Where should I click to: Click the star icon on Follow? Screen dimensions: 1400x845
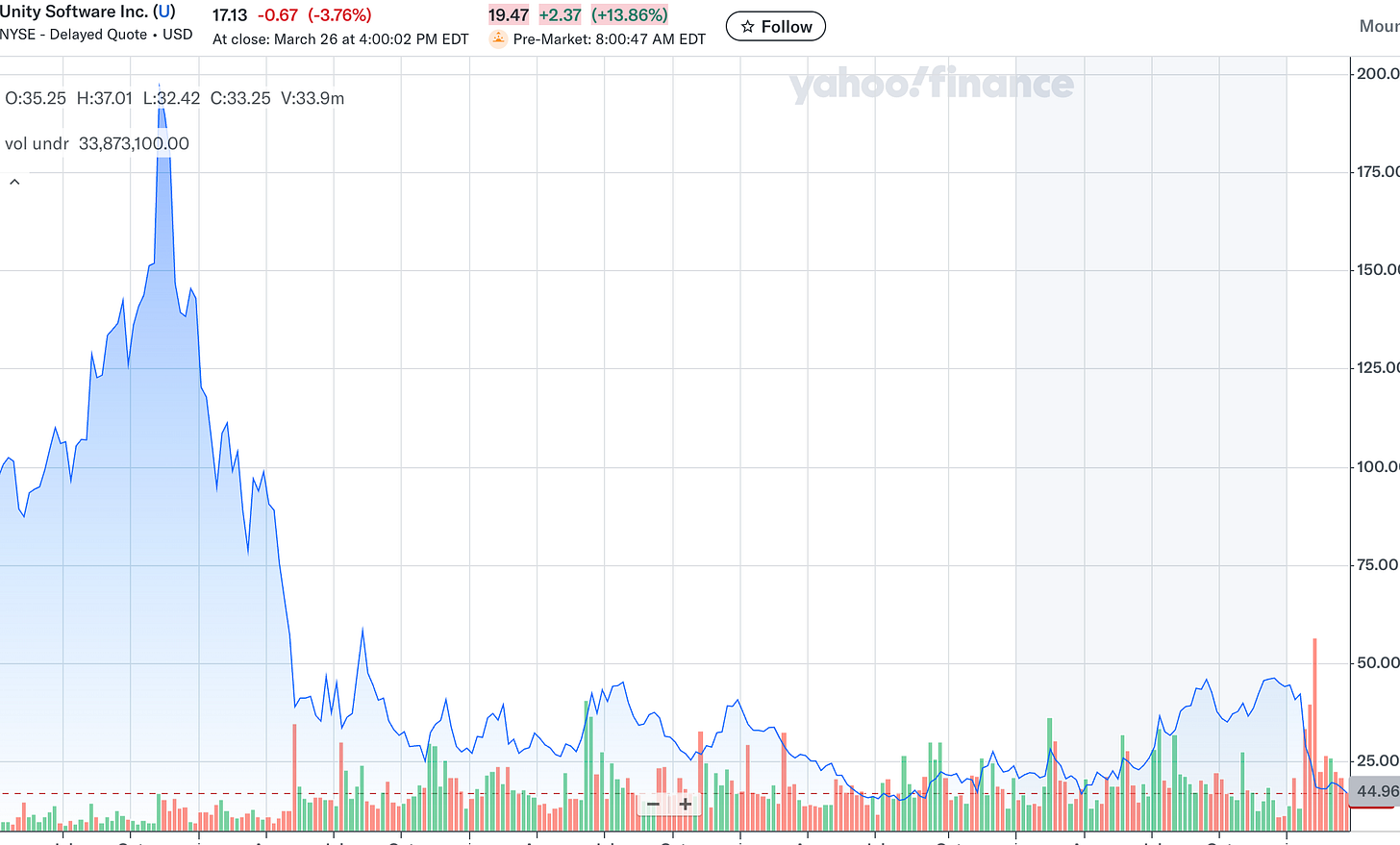[747, 27]
